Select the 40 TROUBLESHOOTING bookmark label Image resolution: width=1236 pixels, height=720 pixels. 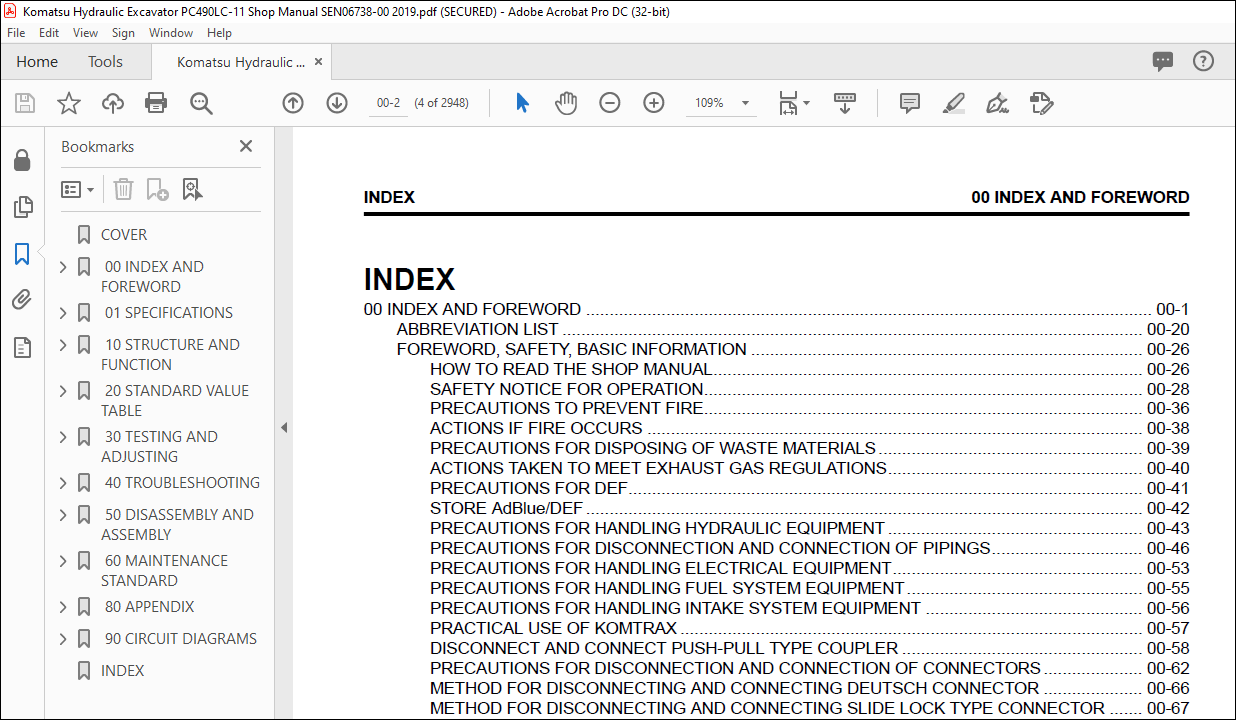[182, 483]
